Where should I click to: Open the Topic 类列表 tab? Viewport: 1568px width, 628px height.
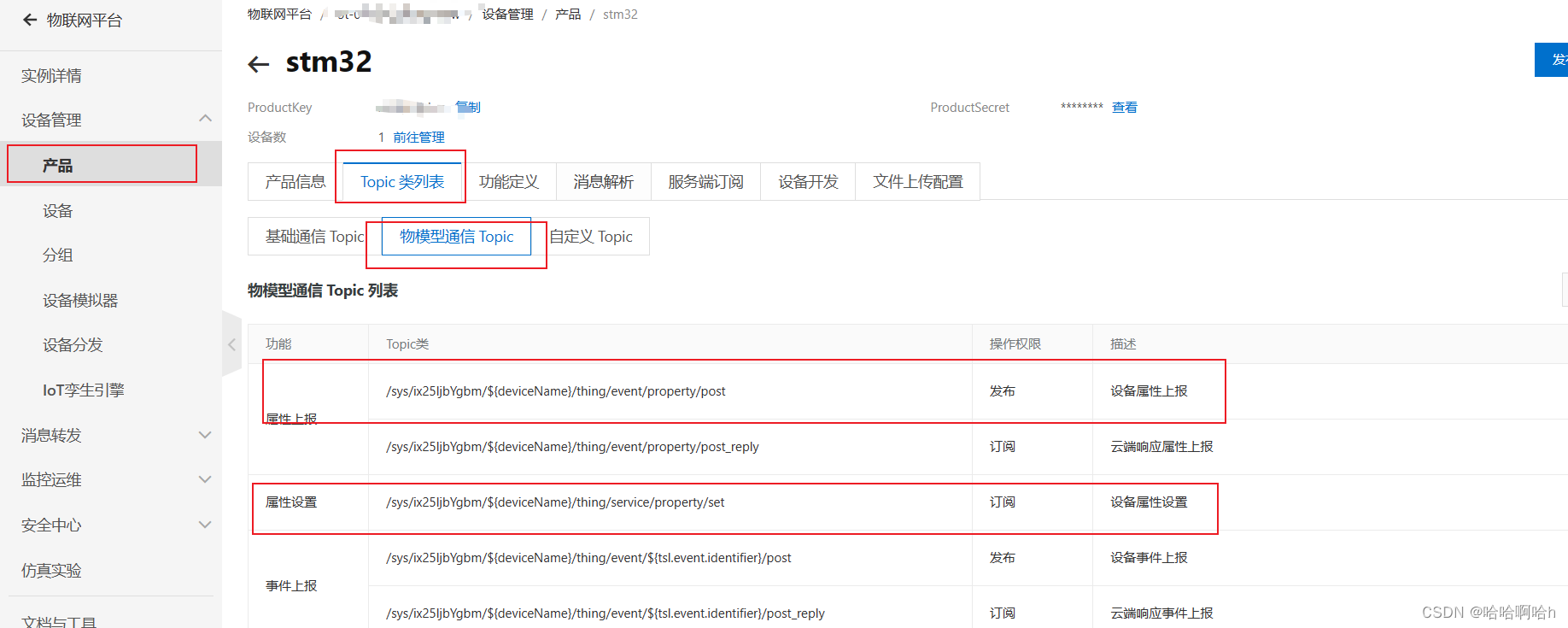401,182
